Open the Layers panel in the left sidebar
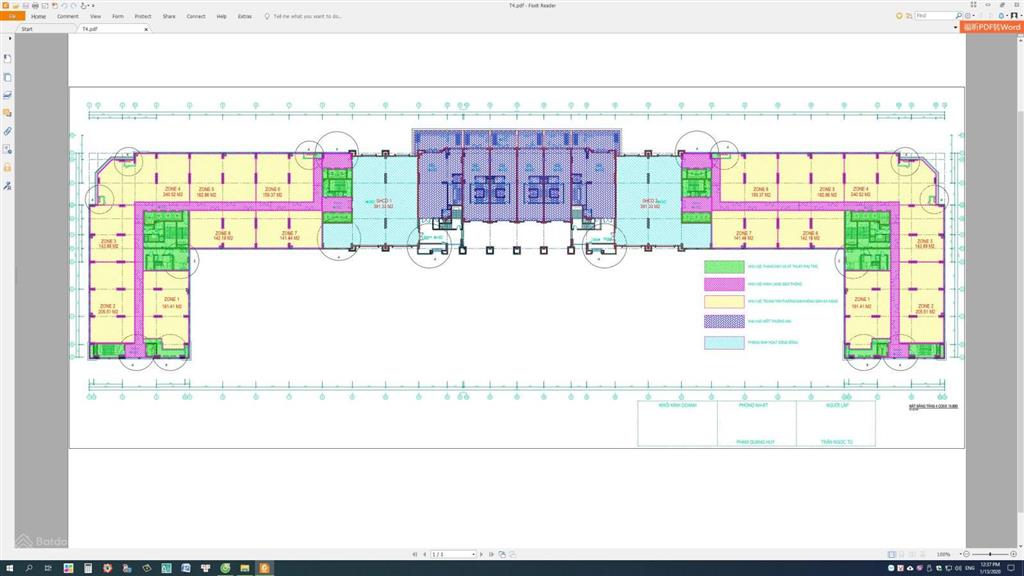This screenshot has height=576, width=1024. (x=7, y=95)
